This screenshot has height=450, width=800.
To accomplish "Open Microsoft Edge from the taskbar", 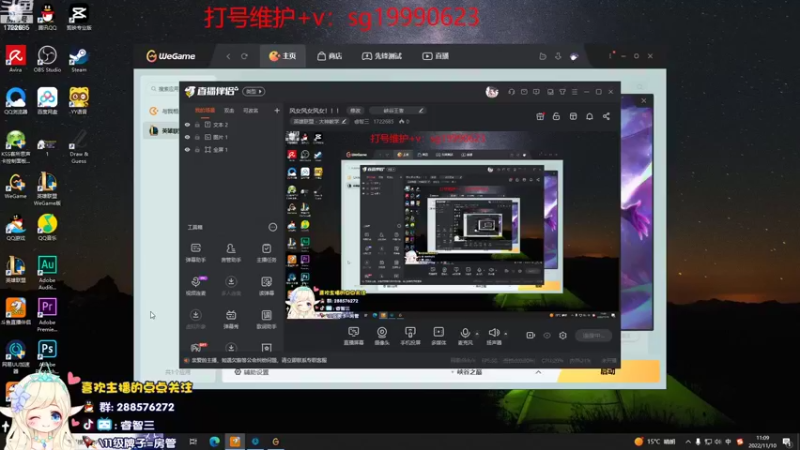I will tap(214, 442).
